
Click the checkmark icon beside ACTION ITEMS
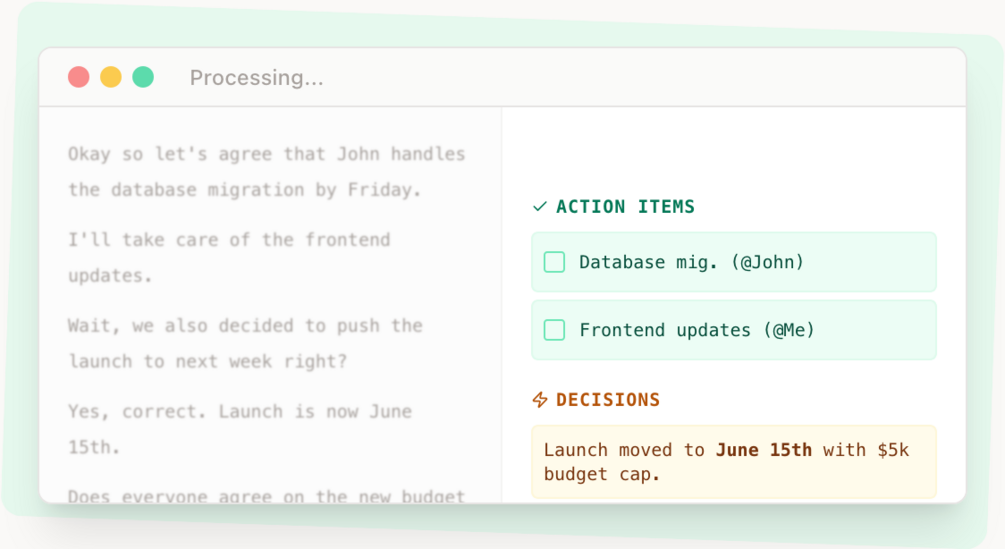[x=540, y=207]
